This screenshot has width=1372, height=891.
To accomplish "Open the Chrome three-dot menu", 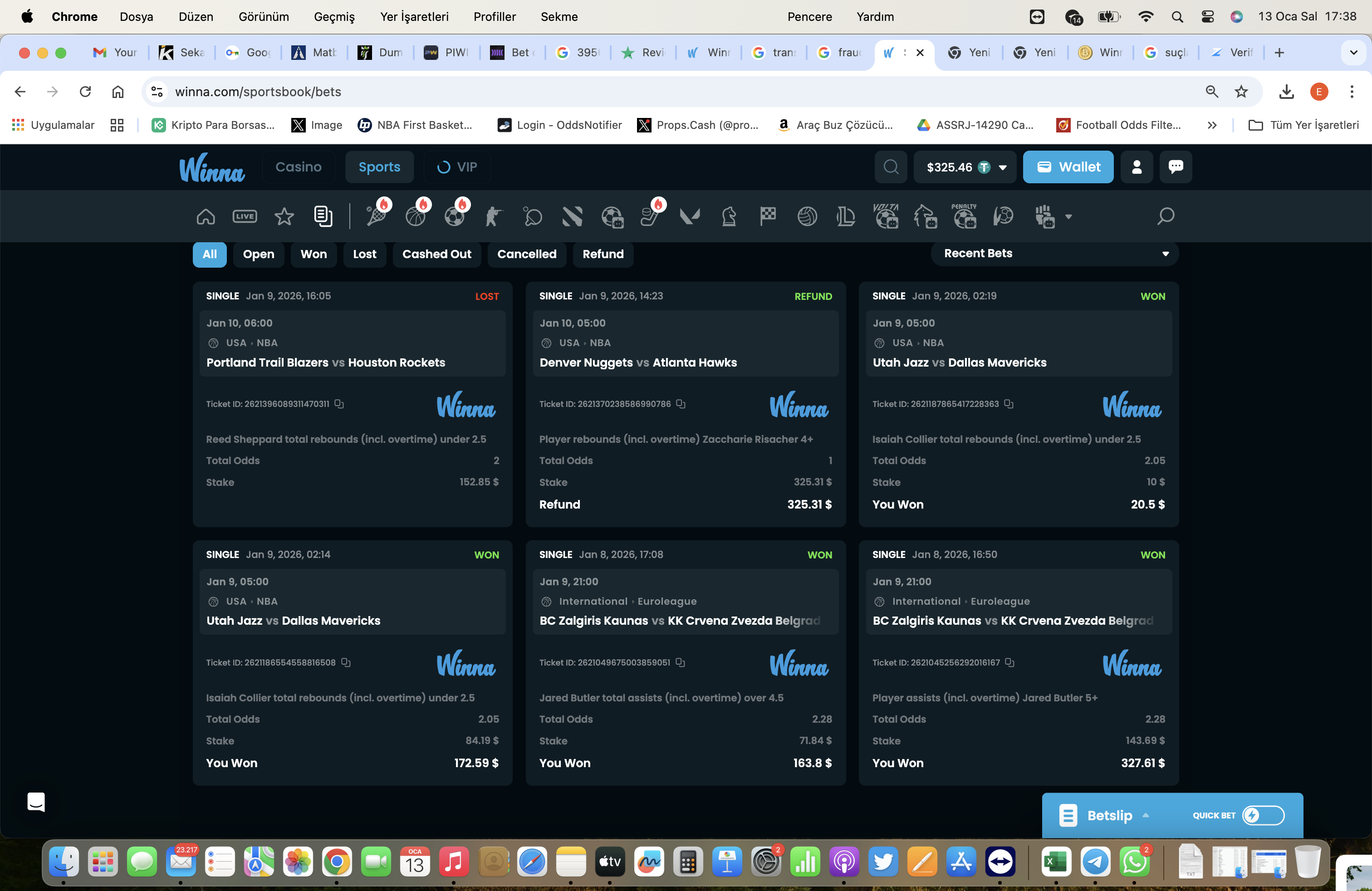I will point(1351,92).
